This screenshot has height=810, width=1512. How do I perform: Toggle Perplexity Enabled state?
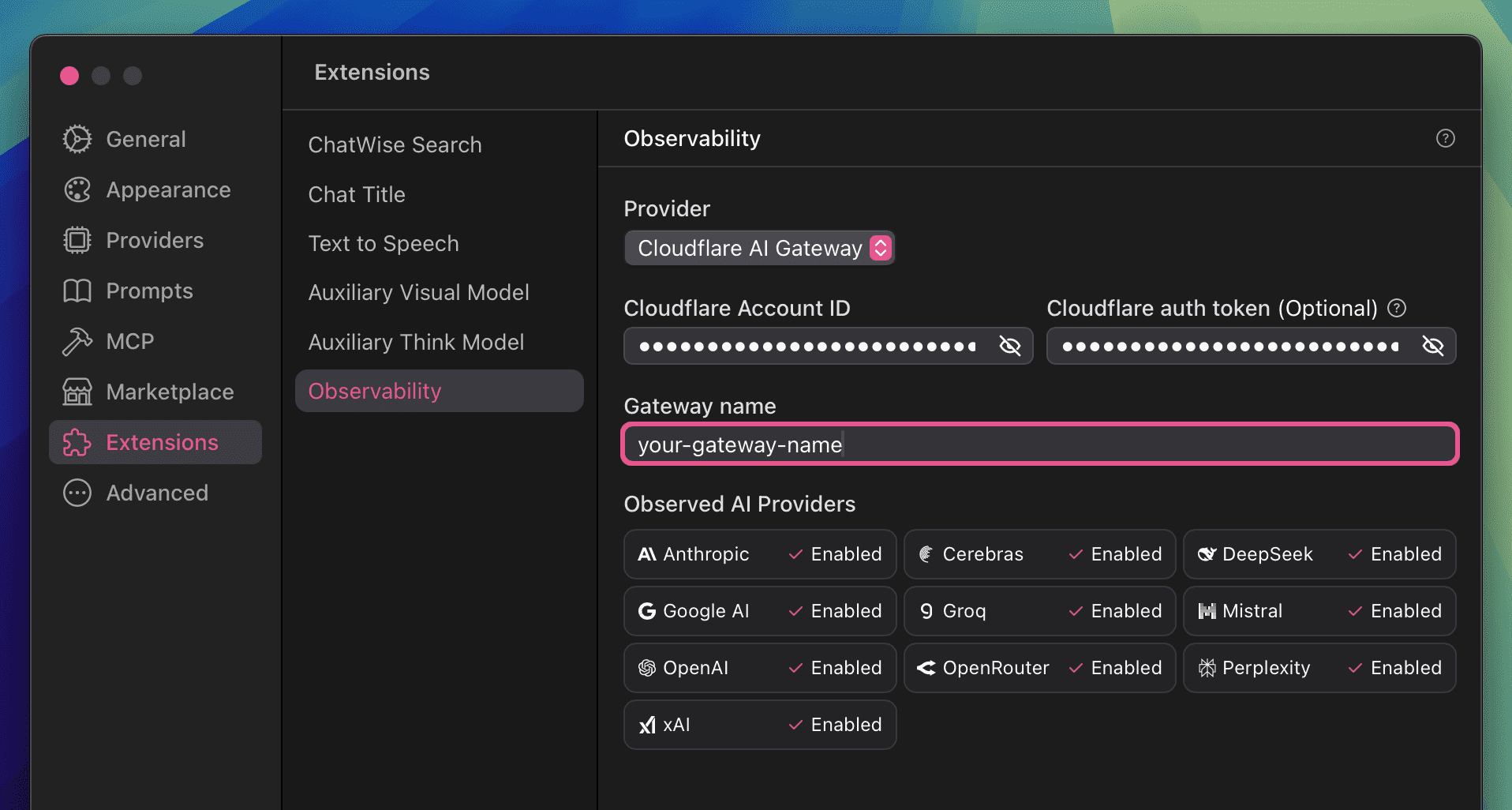[1395, 668]
